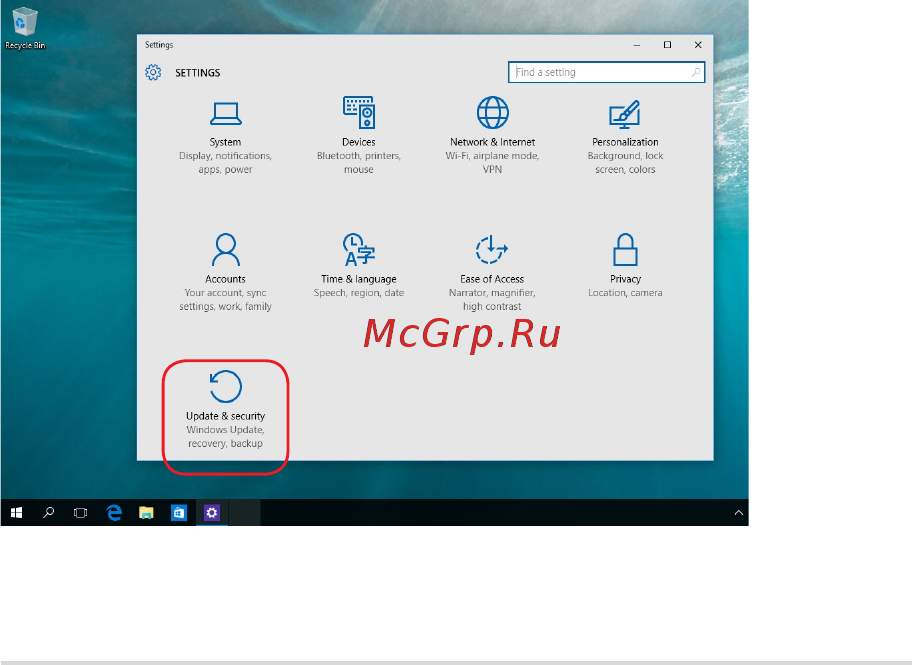Open the Ease of Access icon
Image resolution: width=912 pixels, height=665 pixels.
pyautogui.click(x=492, y=250)
